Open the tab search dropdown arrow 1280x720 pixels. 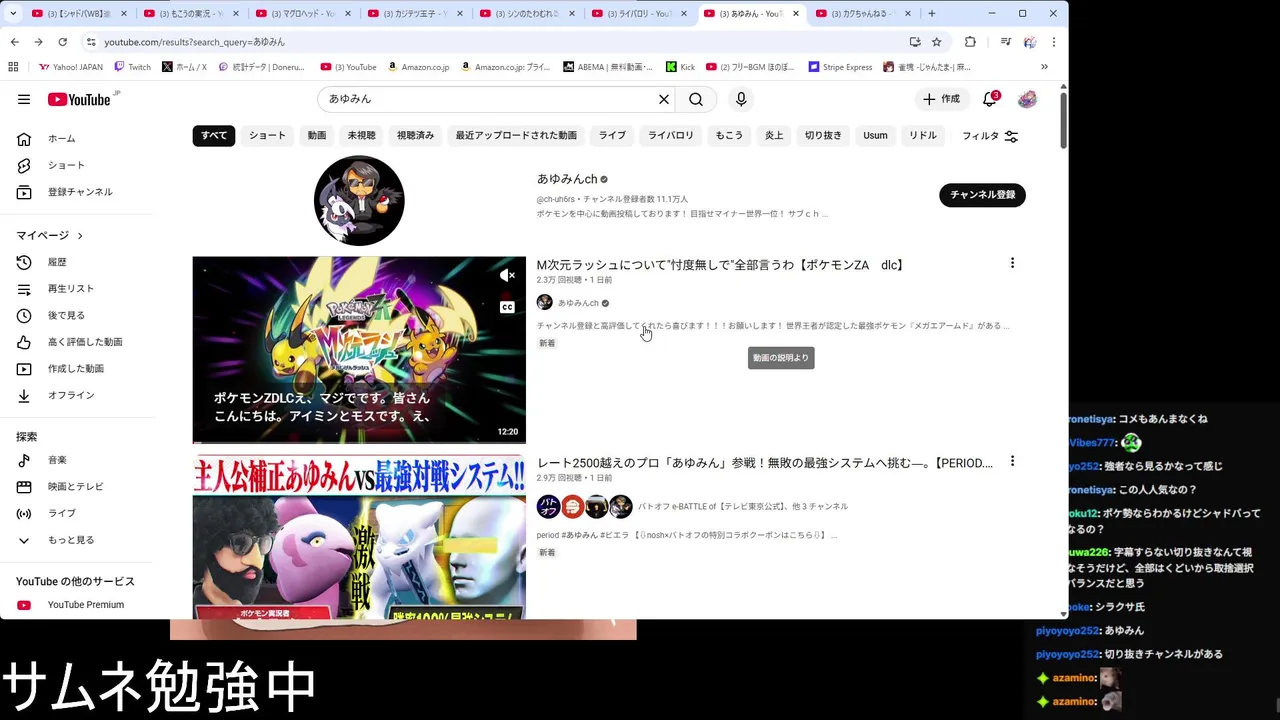(x=13, y=14)
